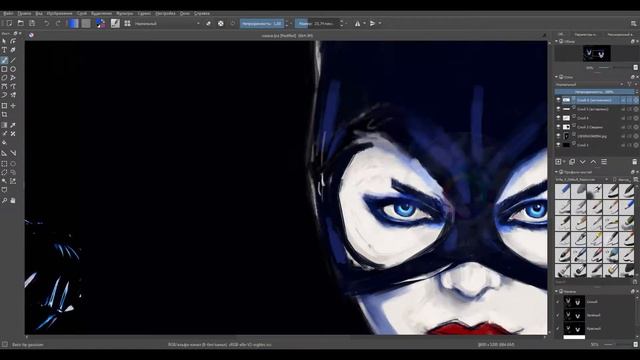Viewport: 640px width, 360px height.
Task: Select the Crop tool
Action: tap(4, 115)
